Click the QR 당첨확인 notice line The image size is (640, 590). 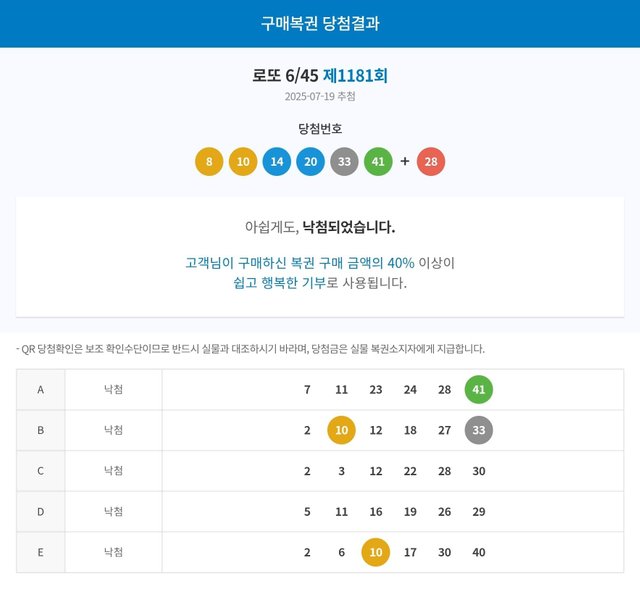coord(251,349)
